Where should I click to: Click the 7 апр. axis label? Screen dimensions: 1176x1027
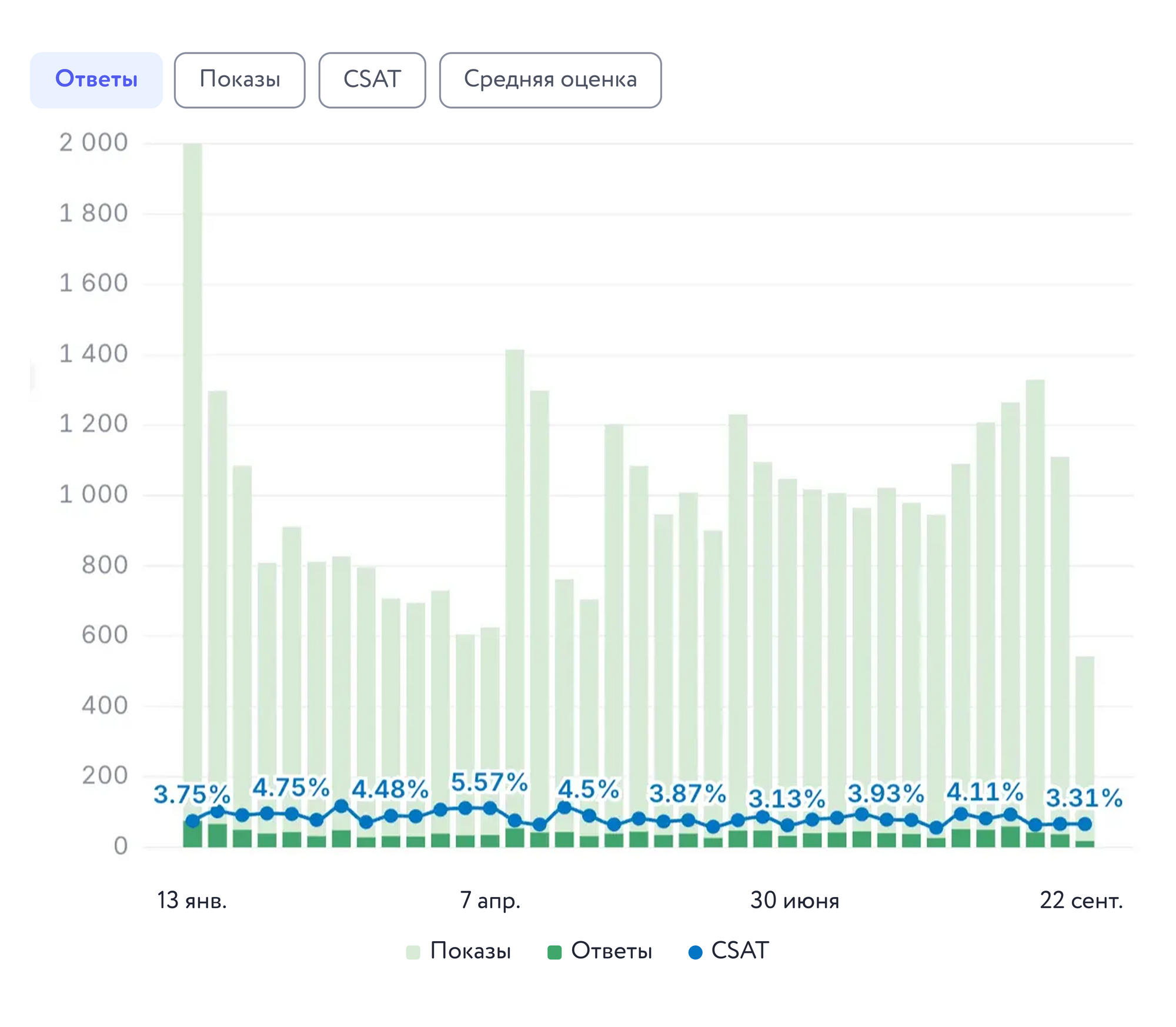click(x=490, y=901)
